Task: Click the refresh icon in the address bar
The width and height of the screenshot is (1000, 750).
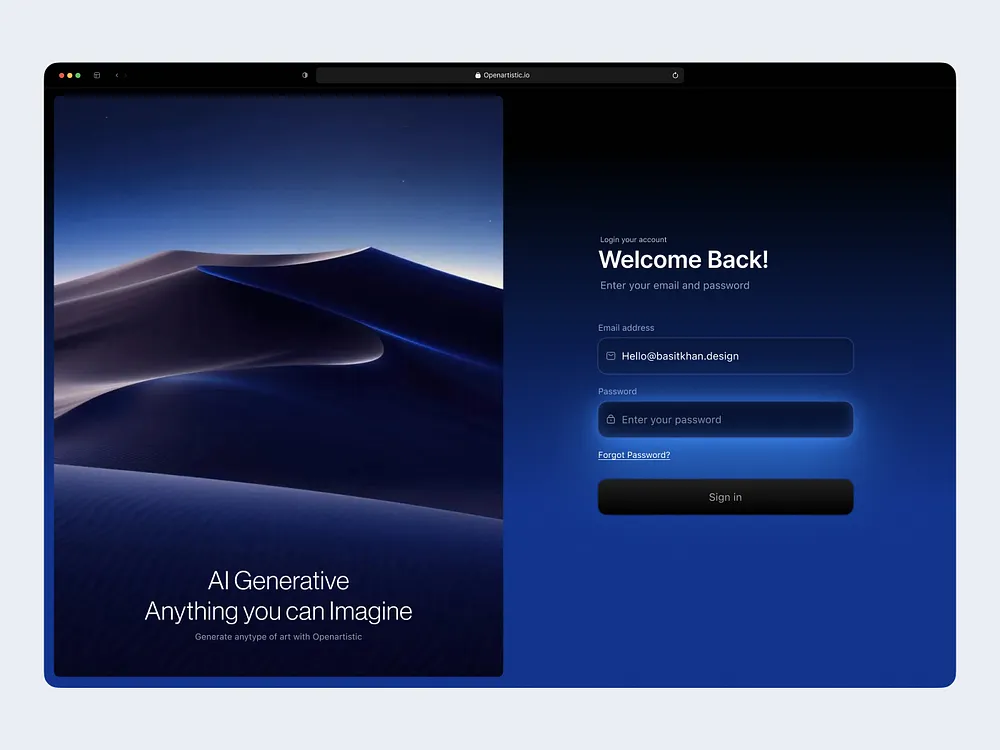Action: [675, 74]
